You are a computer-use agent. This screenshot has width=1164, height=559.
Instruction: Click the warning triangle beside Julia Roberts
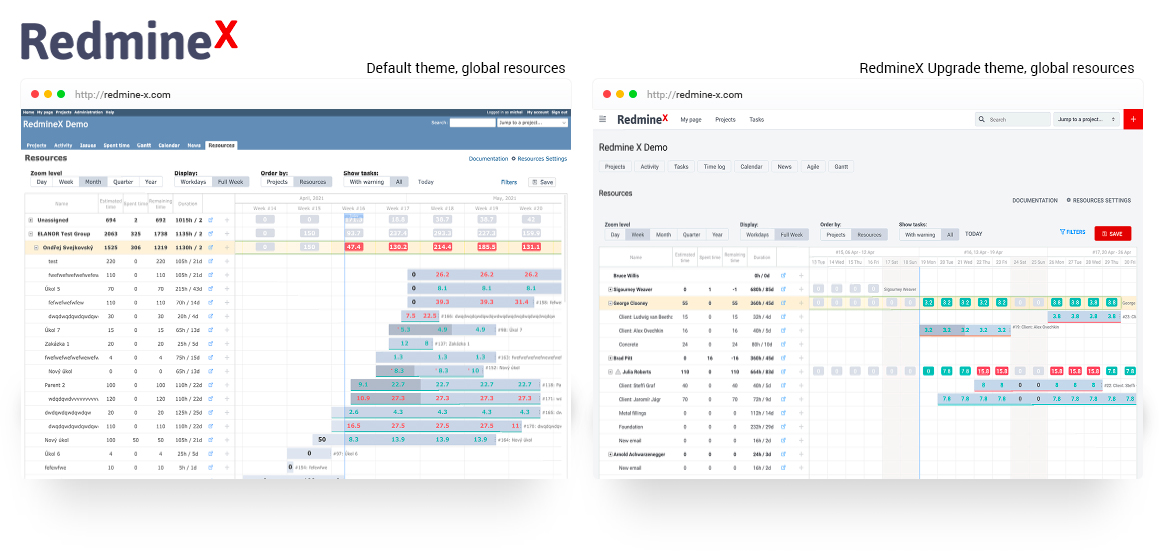618,371
